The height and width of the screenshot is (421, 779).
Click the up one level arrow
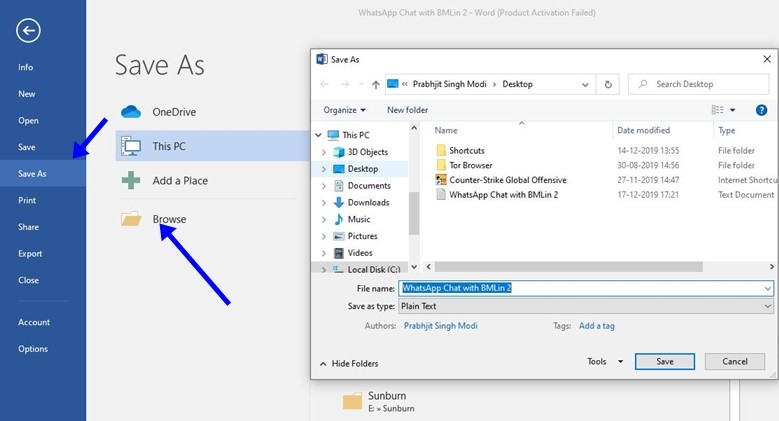coord(376,84)
